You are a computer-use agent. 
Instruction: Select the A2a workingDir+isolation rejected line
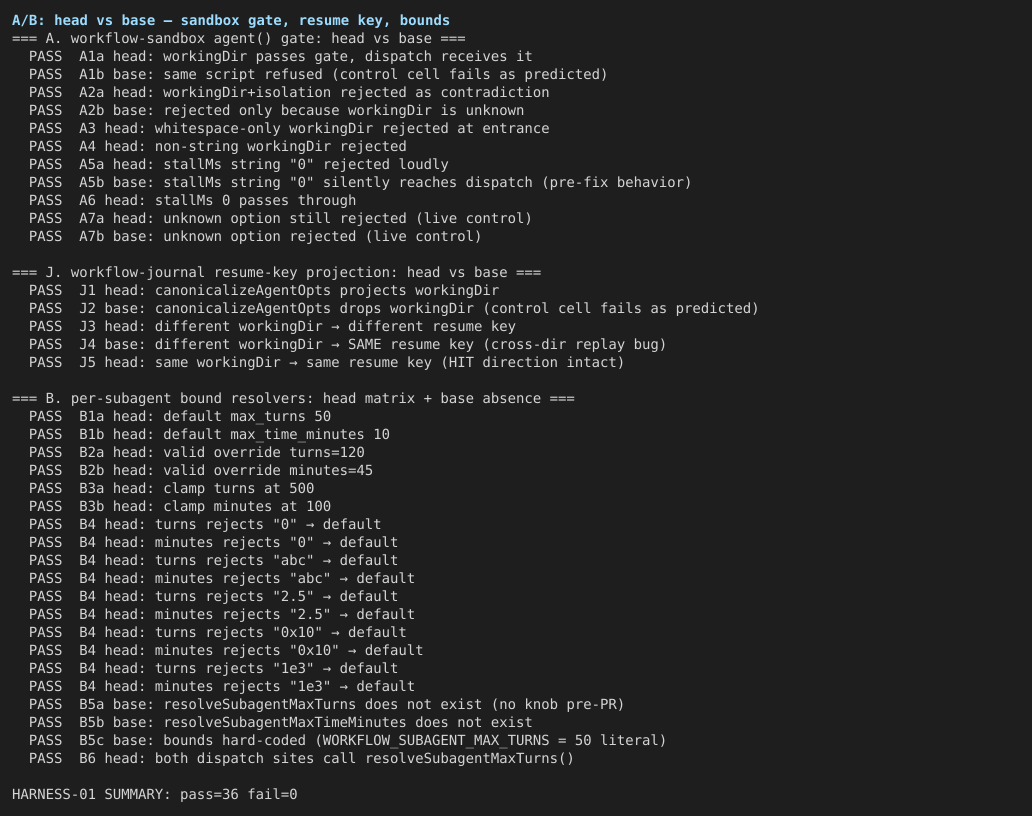tap(289, 93)
